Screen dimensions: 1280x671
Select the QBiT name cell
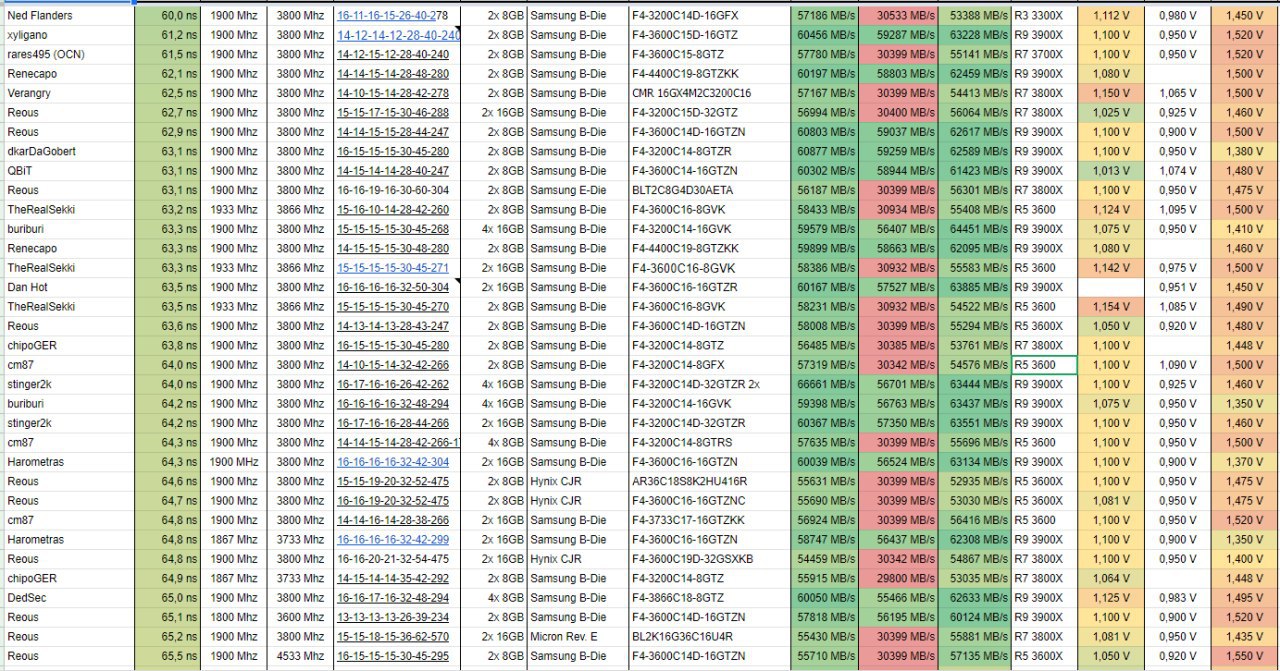(67, 171)
